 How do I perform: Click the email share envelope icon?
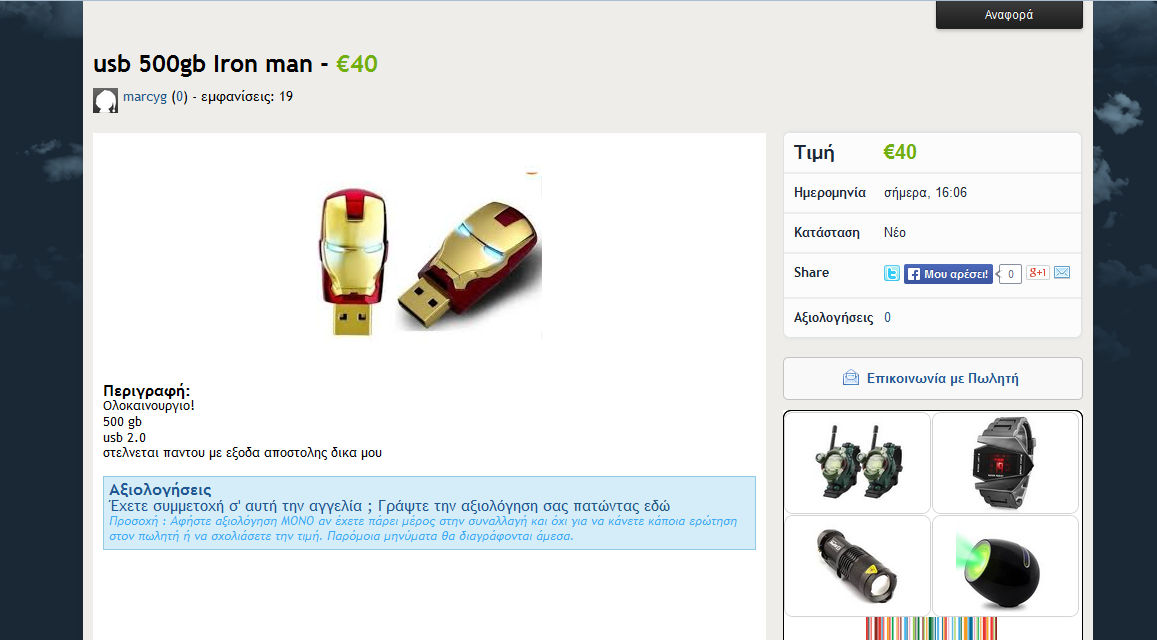1062,272
